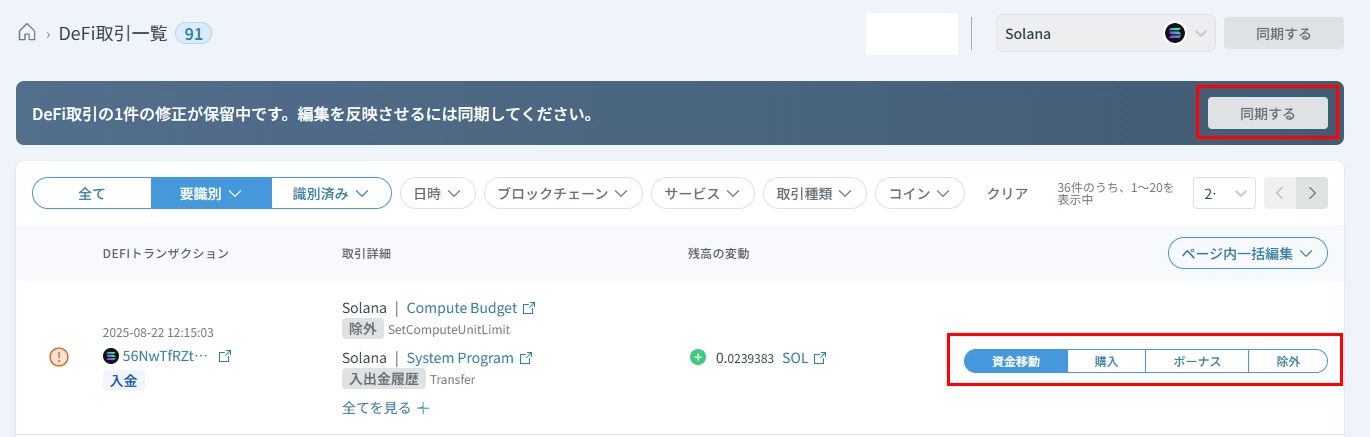
Task: Select 購入 classification option
Action: [x=1106, y=361]
